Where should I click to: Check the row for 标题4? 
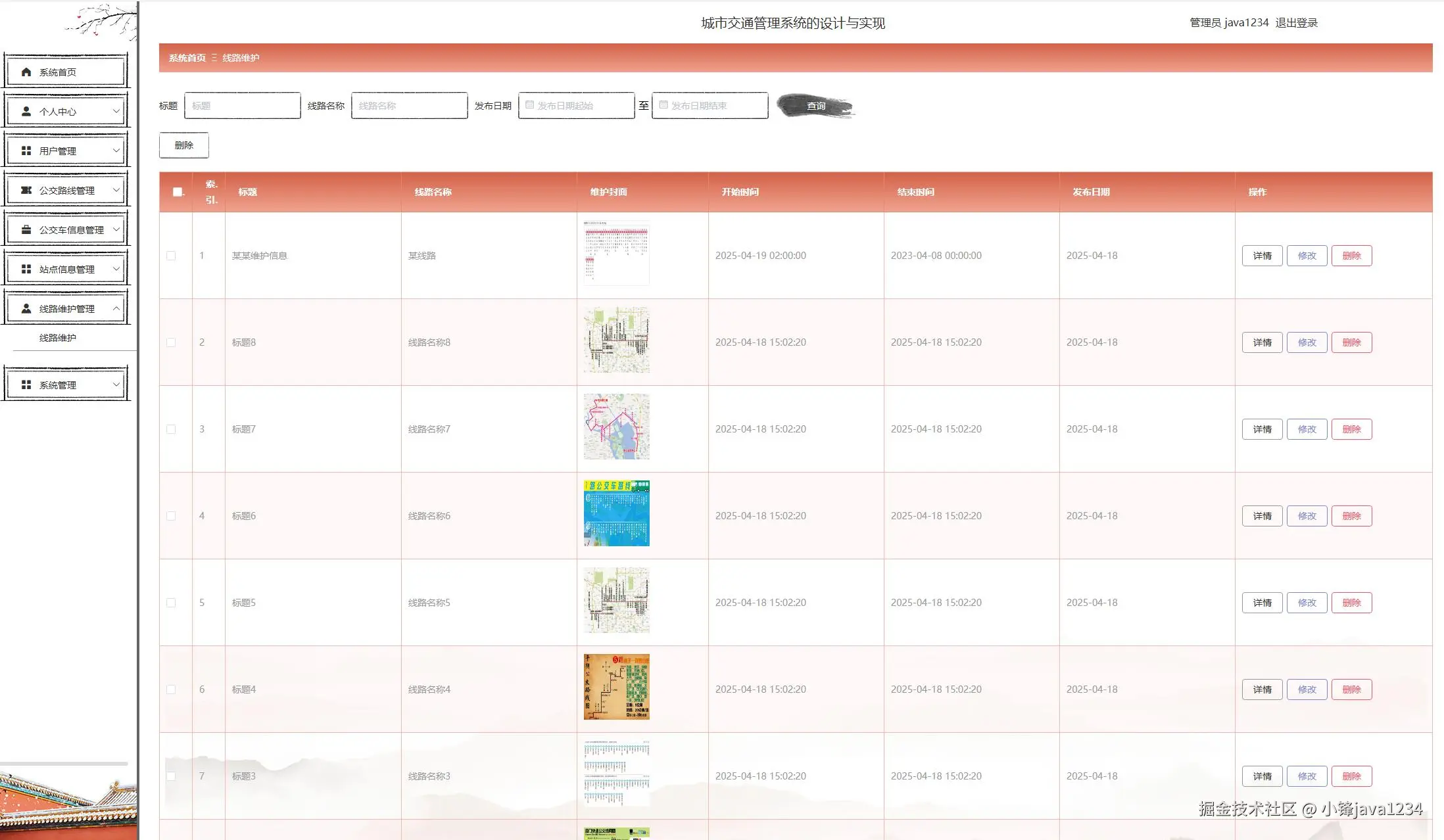[171, 689]
